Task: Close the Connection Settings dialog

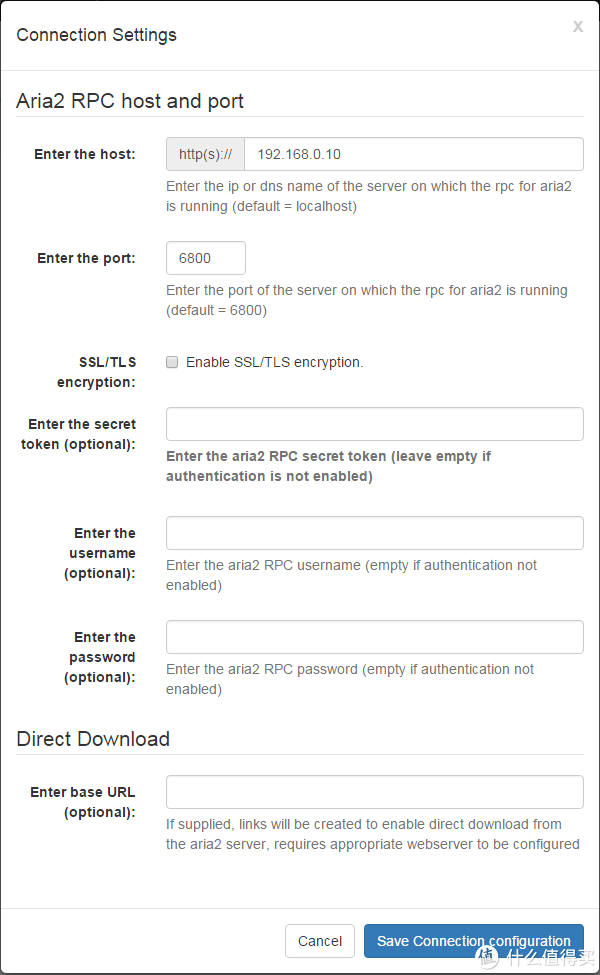Action: (x=577, y=27)
